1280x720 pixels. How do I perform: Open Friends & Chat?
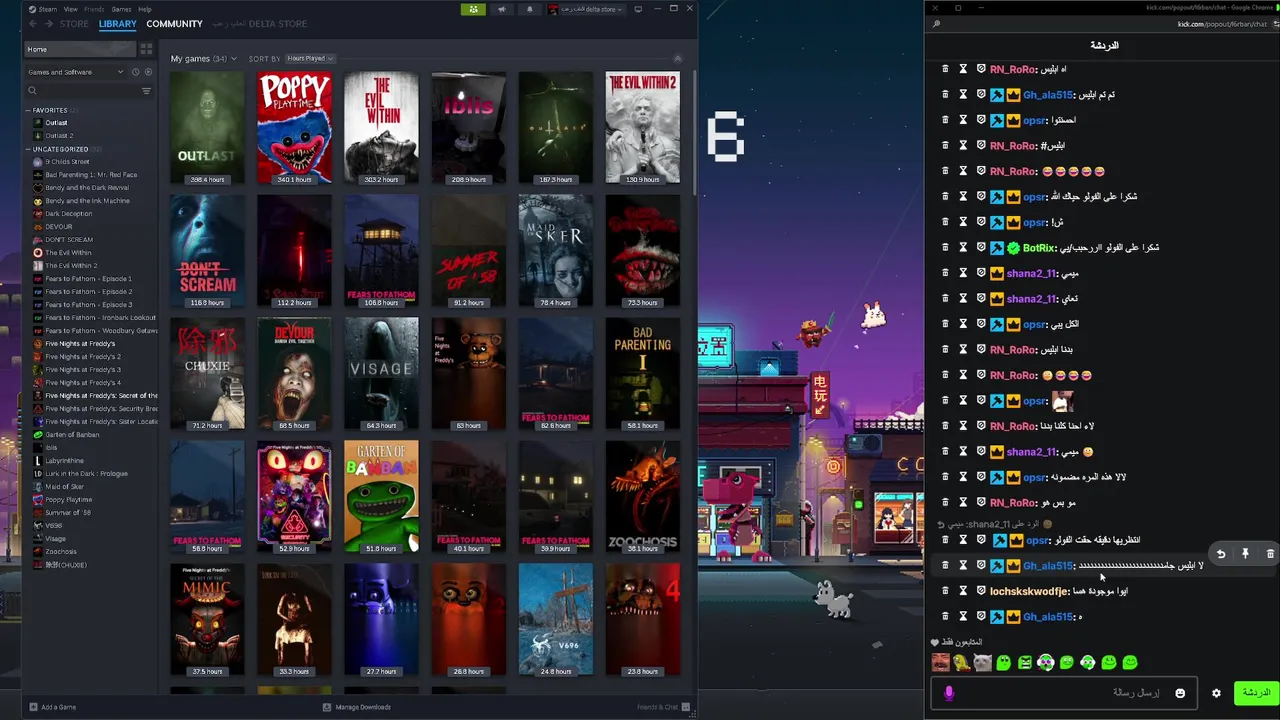tap(664, 707)
